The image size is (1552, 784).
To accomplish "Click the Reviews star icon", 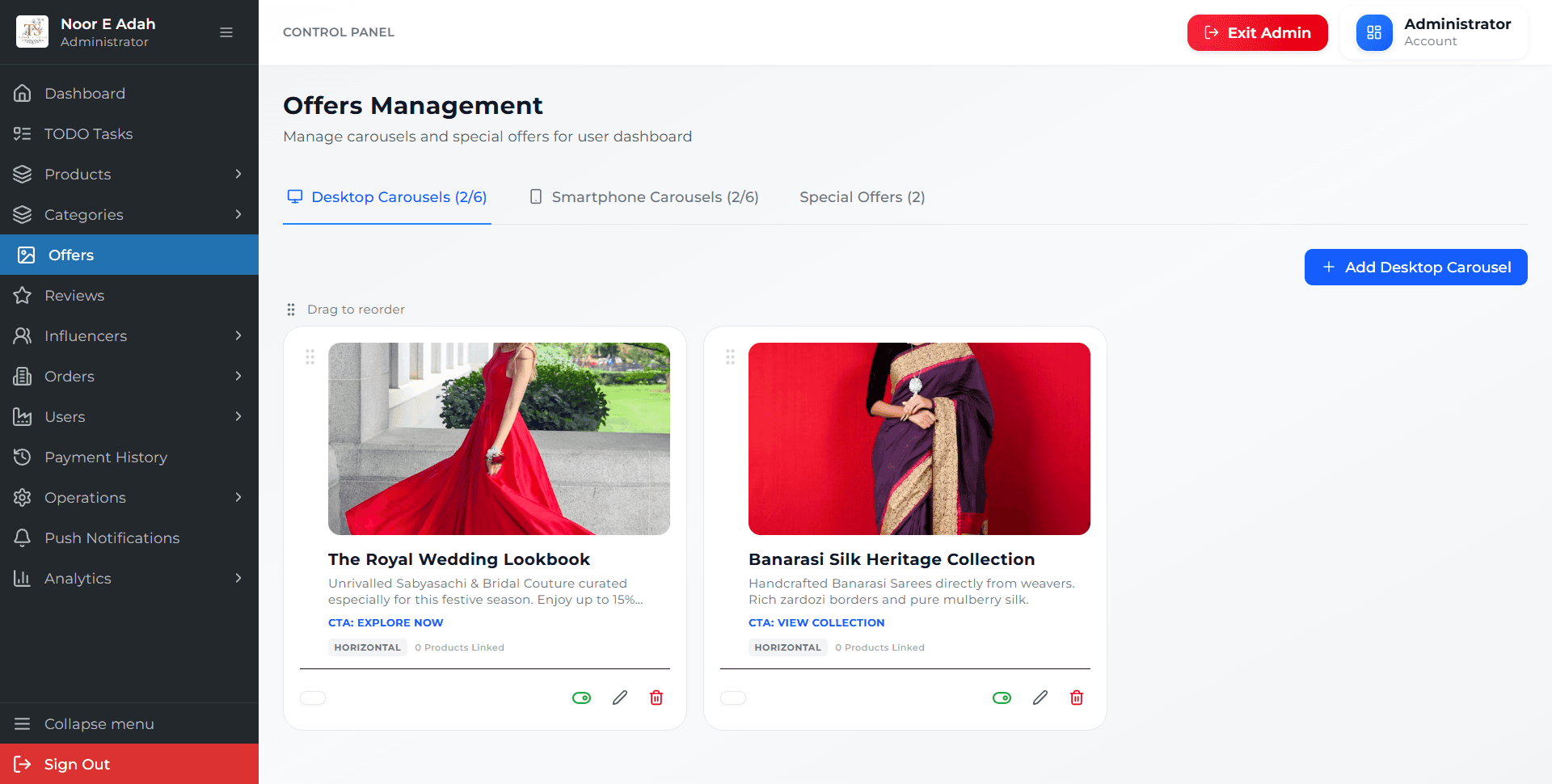I will point(23,295).
